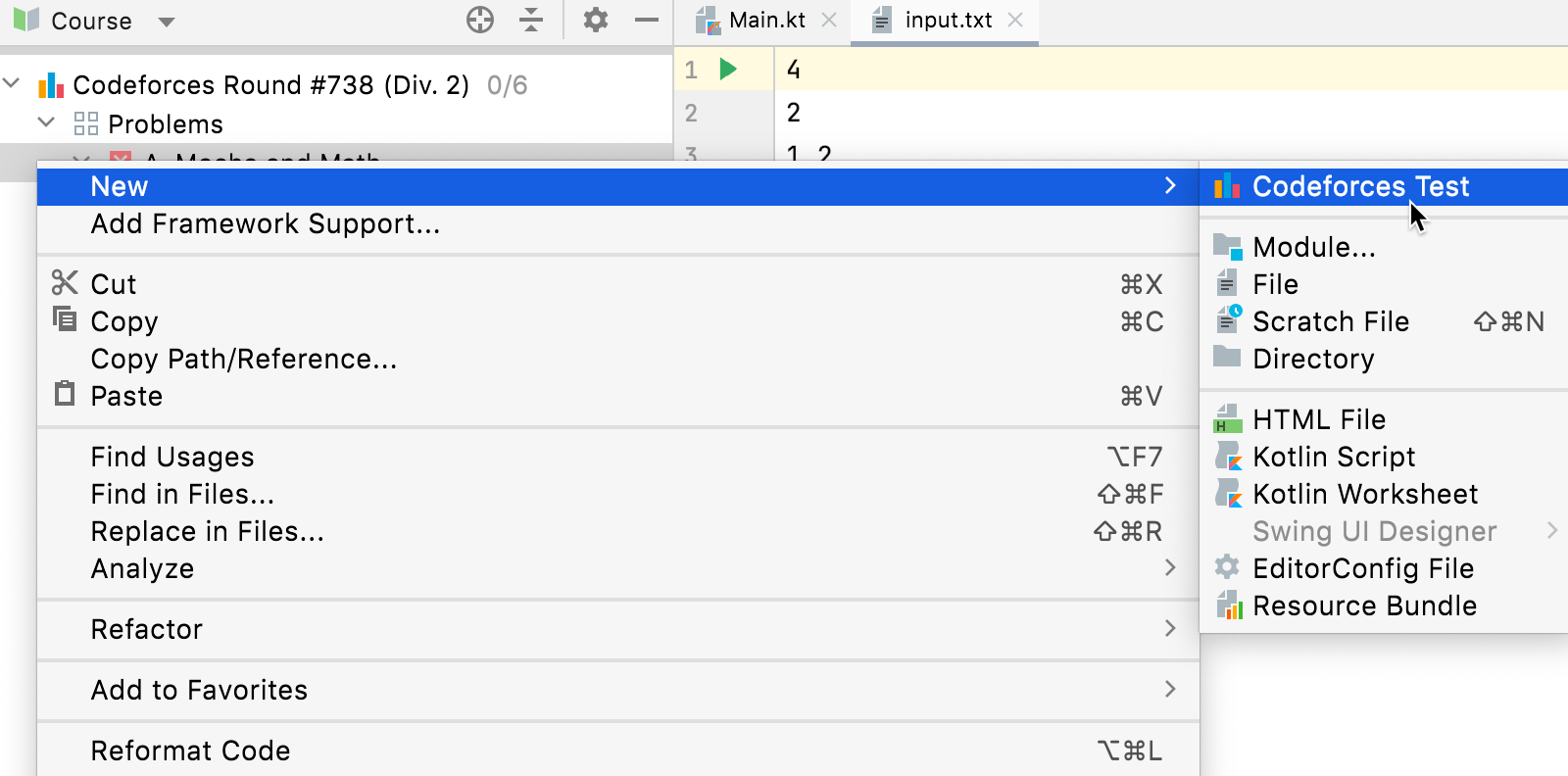The width and height of the screenshot is (1568, 776).
Task: Open Add to Favorites submenu
Action: (x=199, y=690)
